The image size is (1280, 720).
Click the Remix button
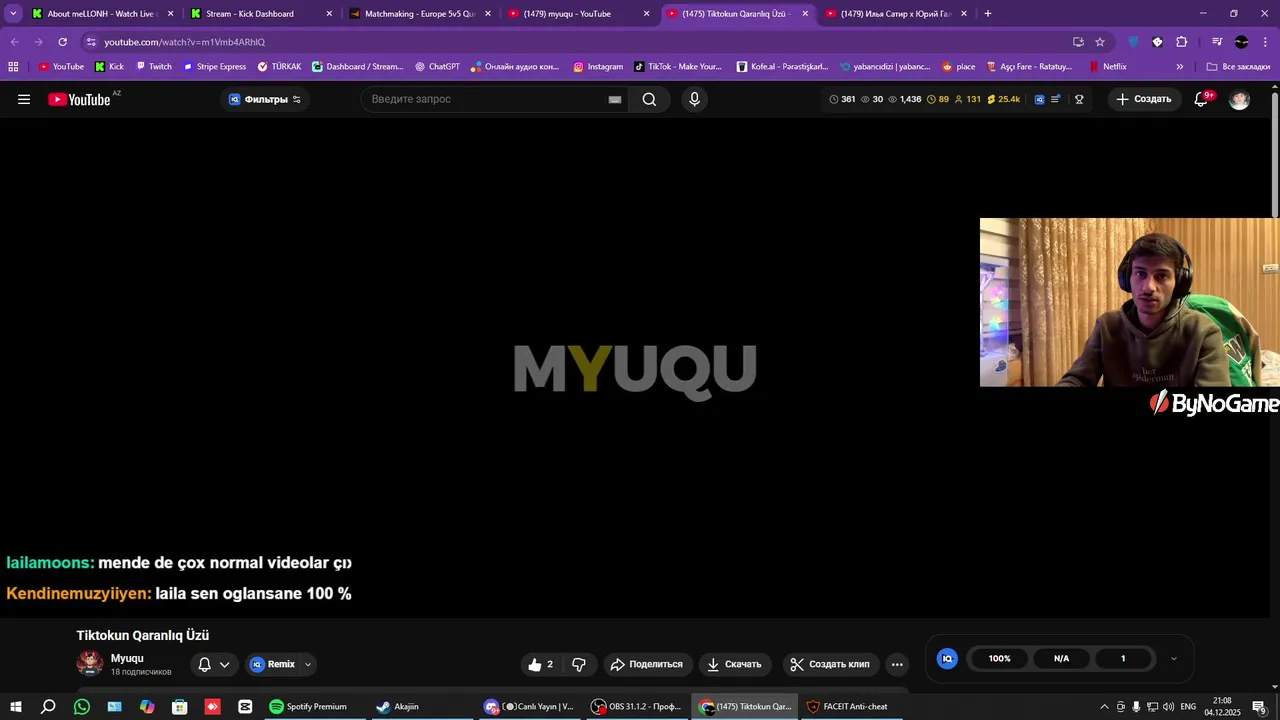273,664
